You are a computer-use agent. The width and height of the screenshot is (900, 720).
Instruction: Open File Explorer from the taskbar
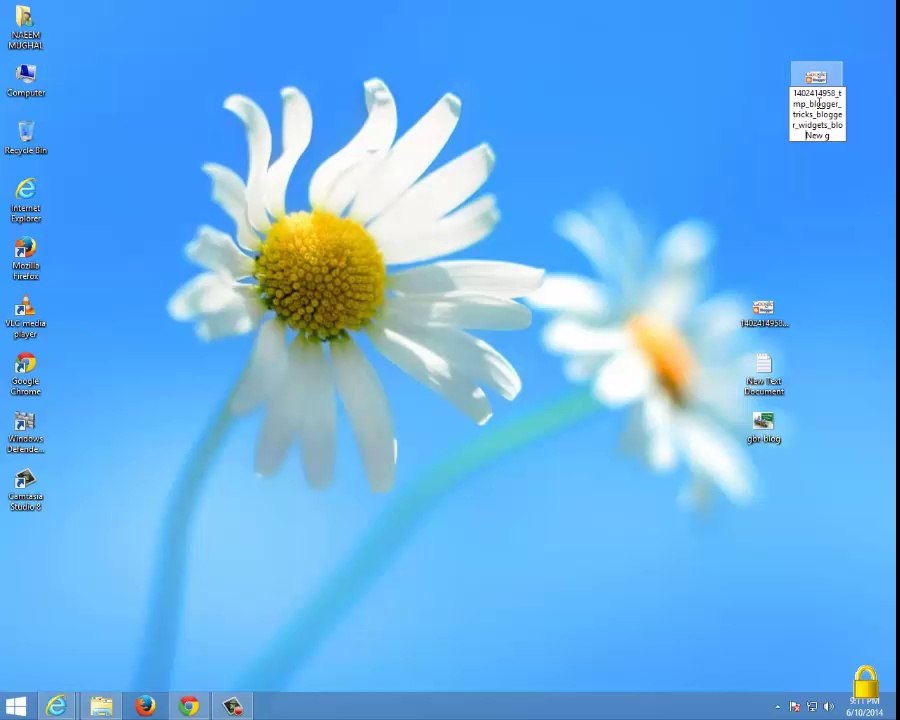click(101, 706)
